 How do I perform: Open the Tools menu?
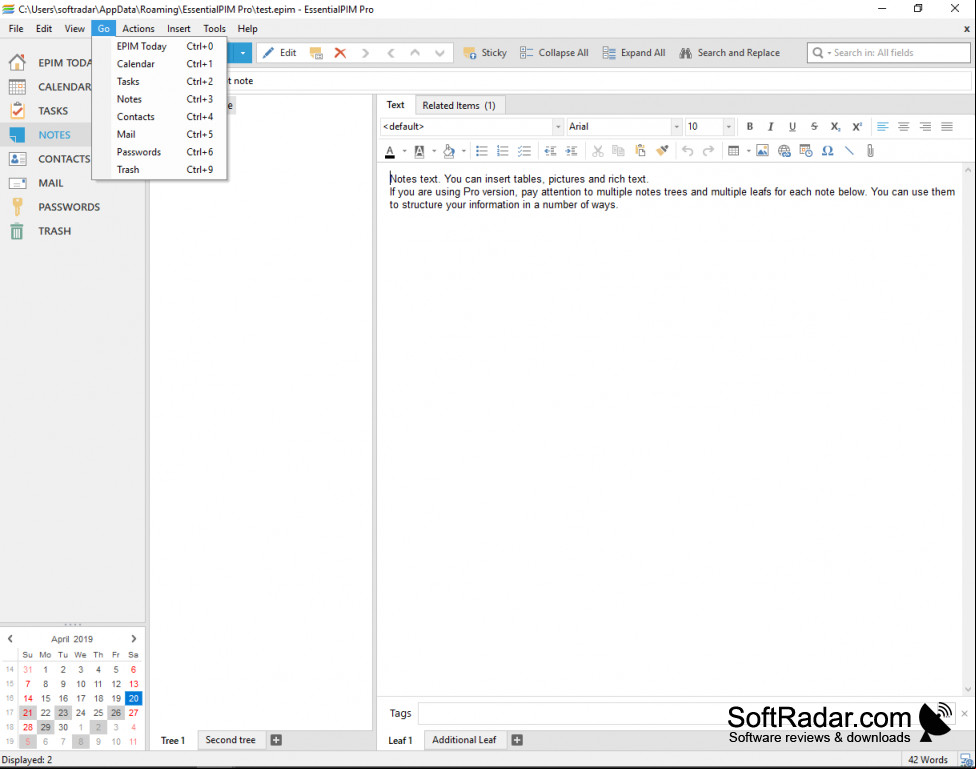click(214, 29)
